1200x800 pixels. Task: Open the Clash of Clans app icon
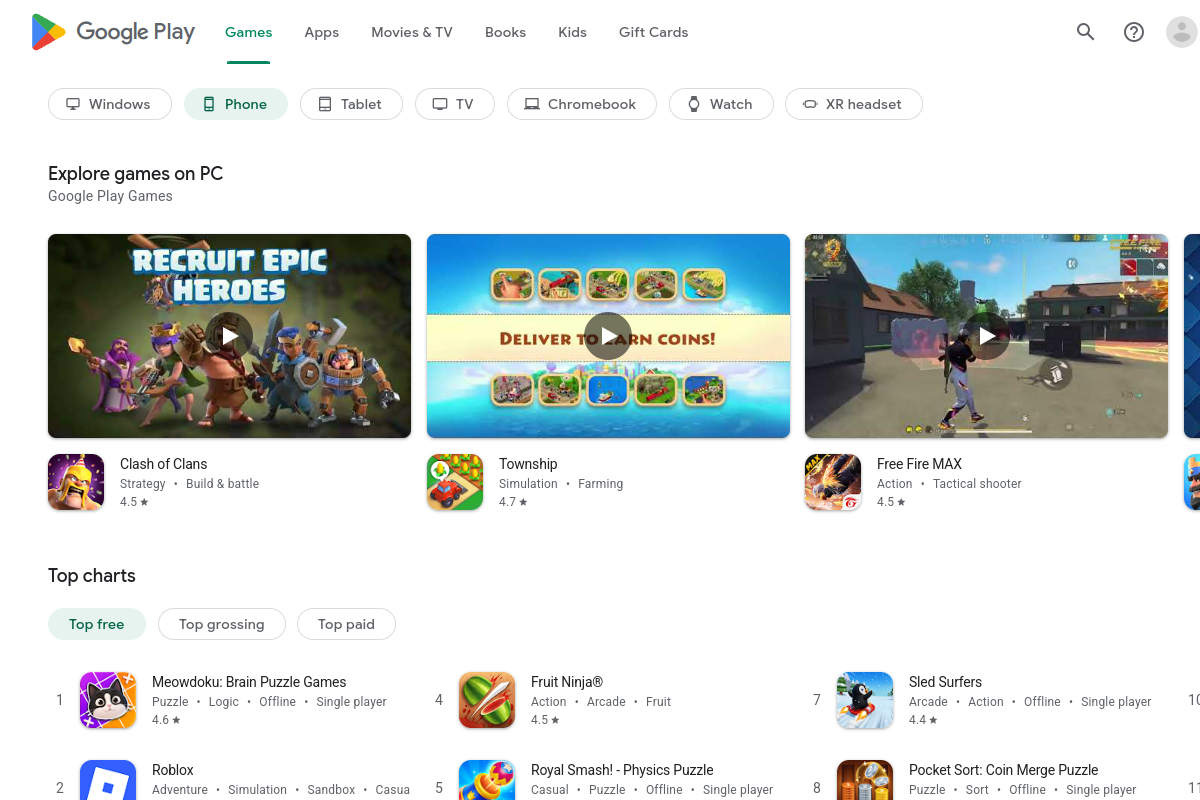[76, 482]
